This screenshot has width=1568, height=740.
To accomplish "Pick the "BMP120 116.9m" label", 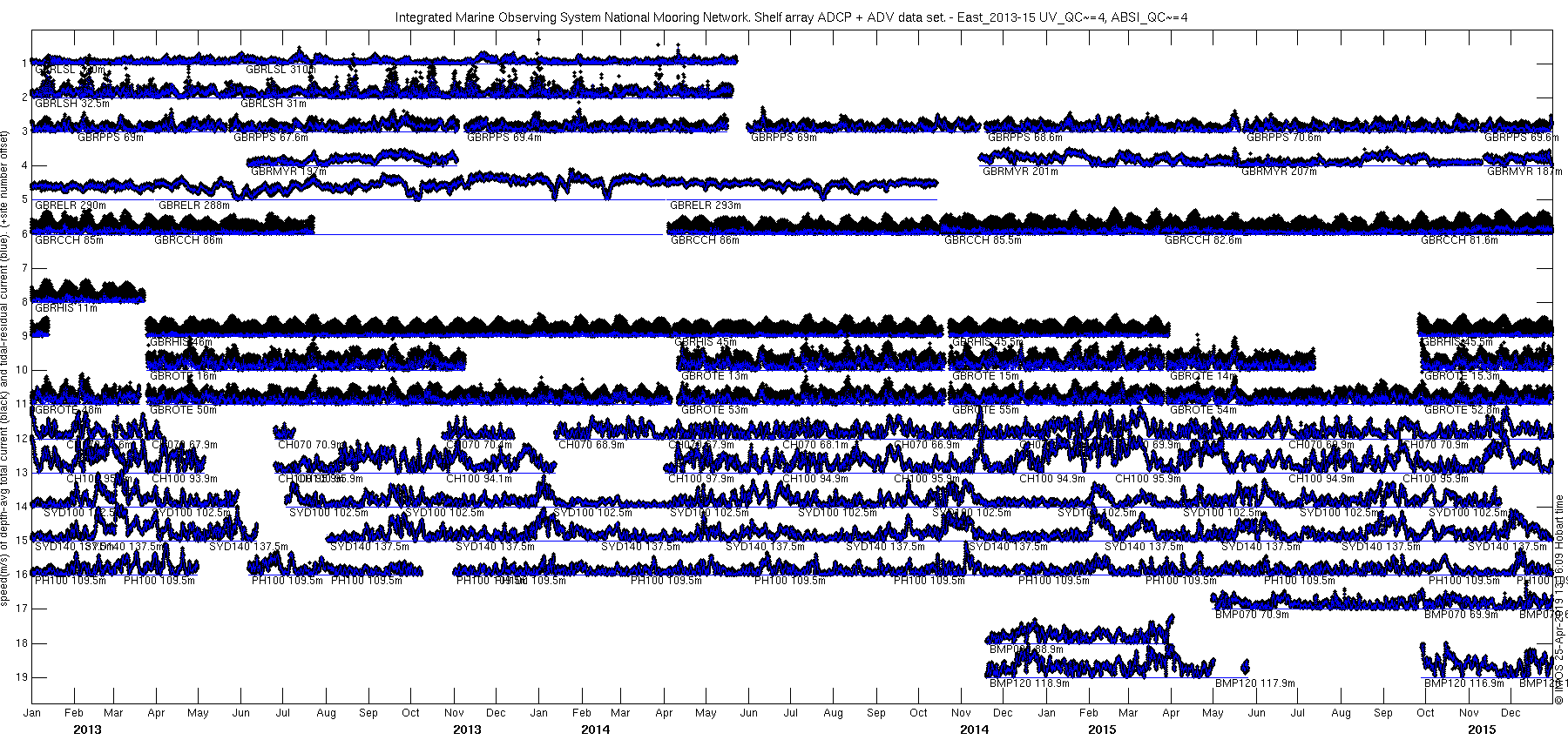I will [x=1464, y=683].
